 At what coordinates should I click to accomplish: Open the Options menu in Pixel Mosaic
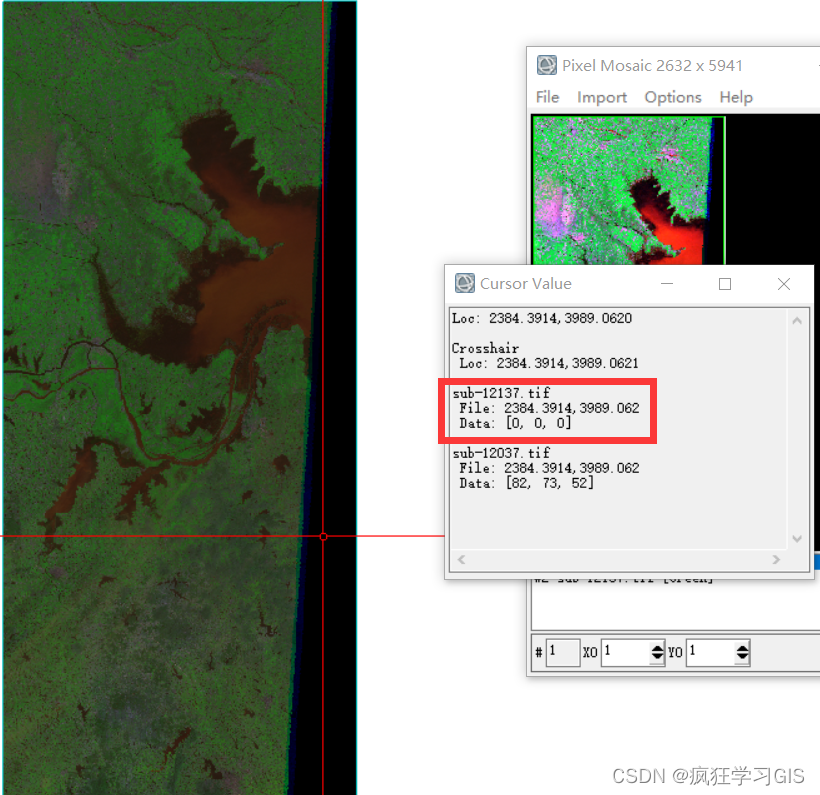[673, 97]
